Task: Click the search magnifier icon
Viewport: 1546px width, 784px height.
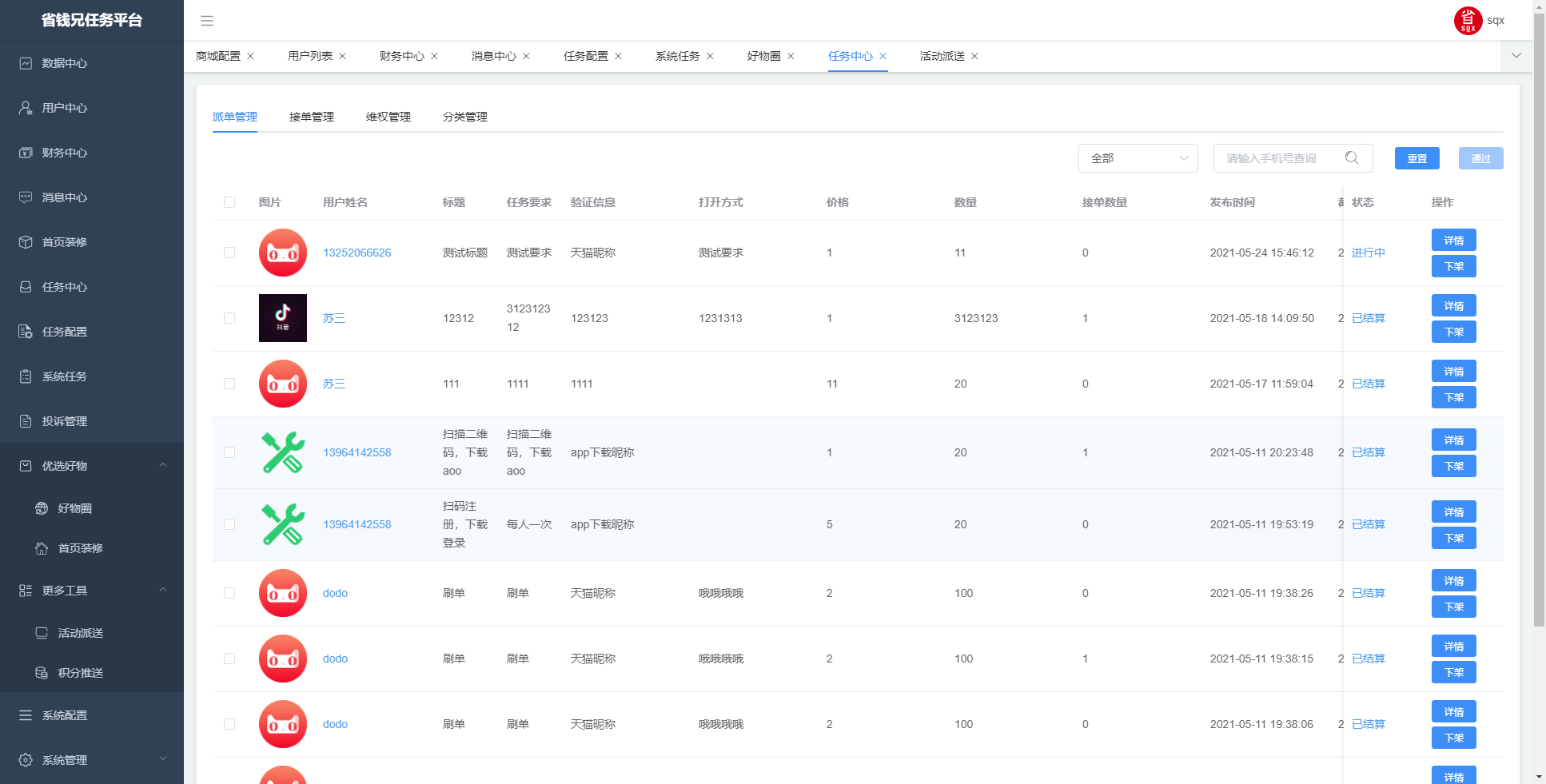Action: click(1352, 158)
